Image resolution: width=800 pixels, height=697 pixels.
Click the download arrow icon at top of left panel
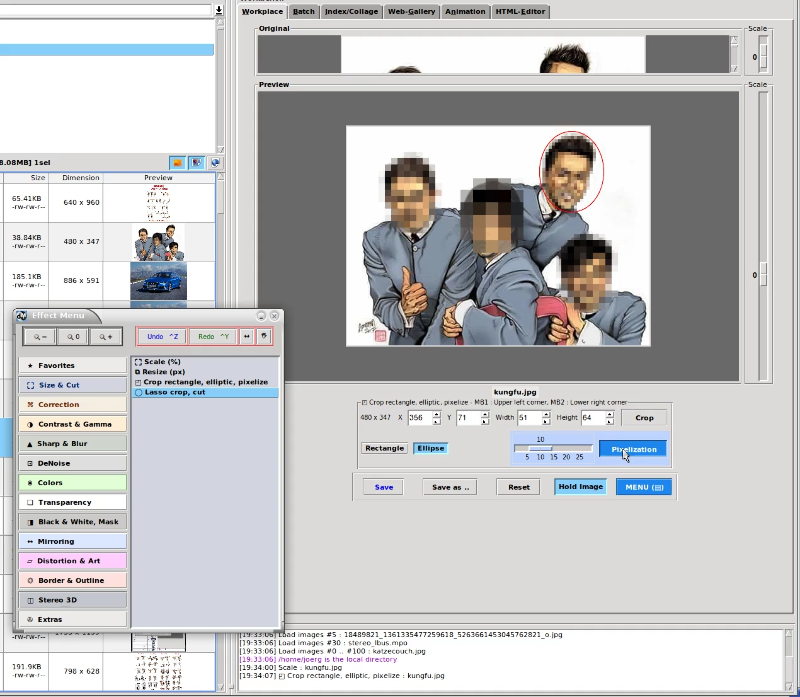219,10
